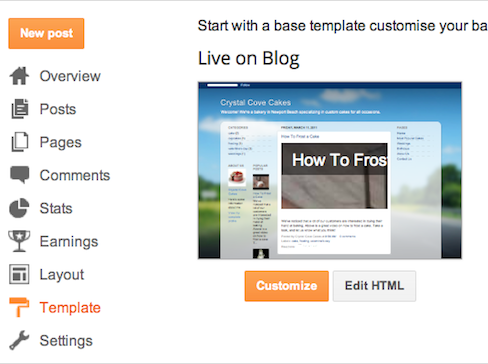Click the Layout grid icon

coord(19,274)
